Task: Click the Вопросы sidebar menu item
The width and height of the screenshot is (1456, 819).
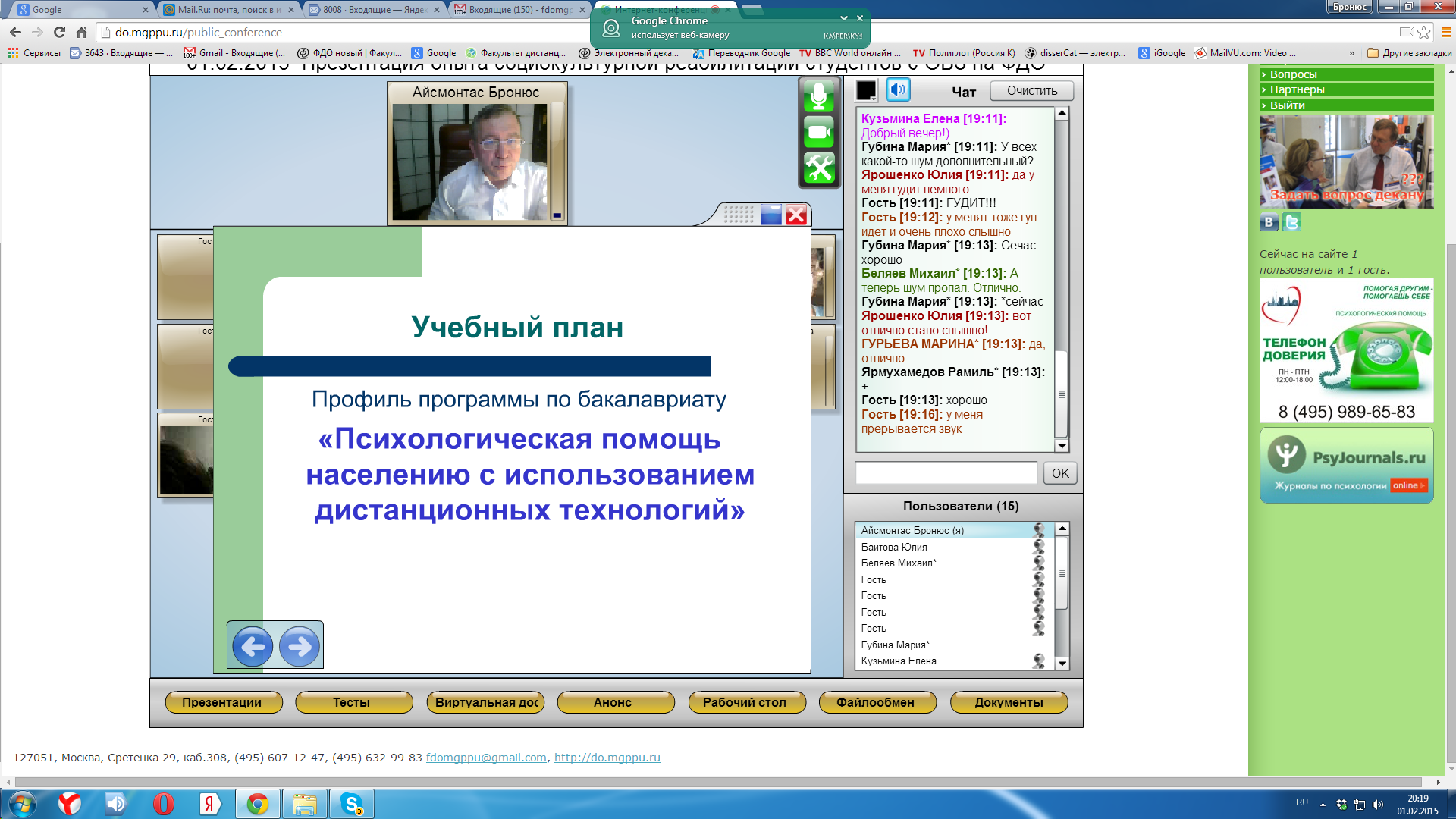Action: 1346,74
